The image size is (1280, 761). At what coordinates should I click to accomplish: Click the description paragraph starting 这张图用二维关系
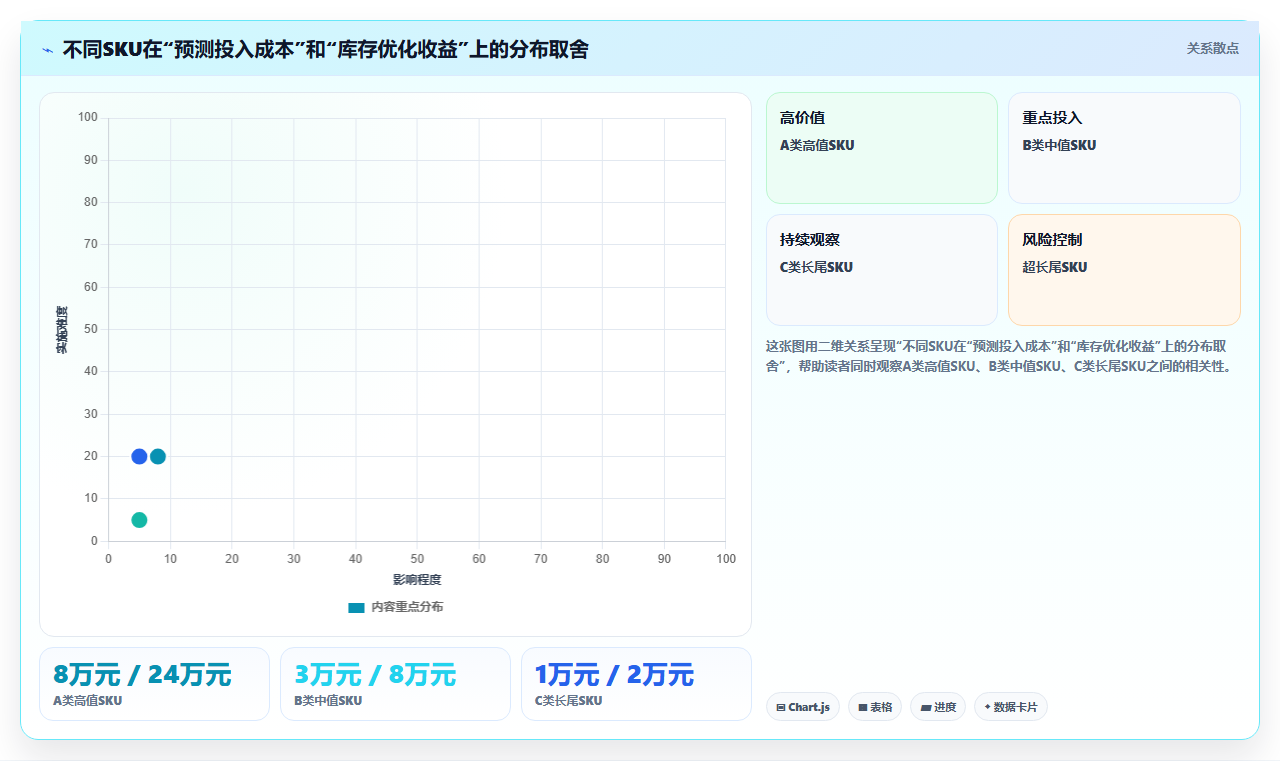coord(1003,356)
